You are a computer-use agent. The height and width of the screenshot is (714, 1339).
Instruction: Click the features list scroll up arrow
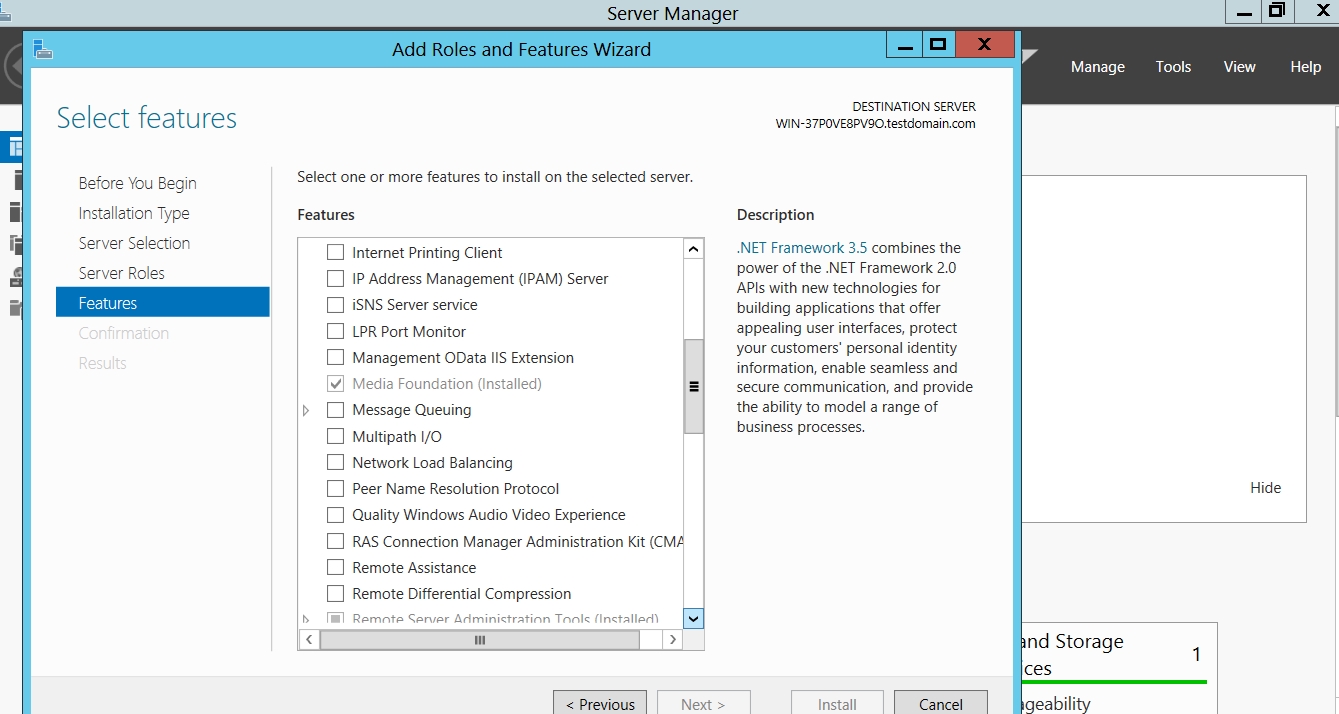click(x=693, y=249)
